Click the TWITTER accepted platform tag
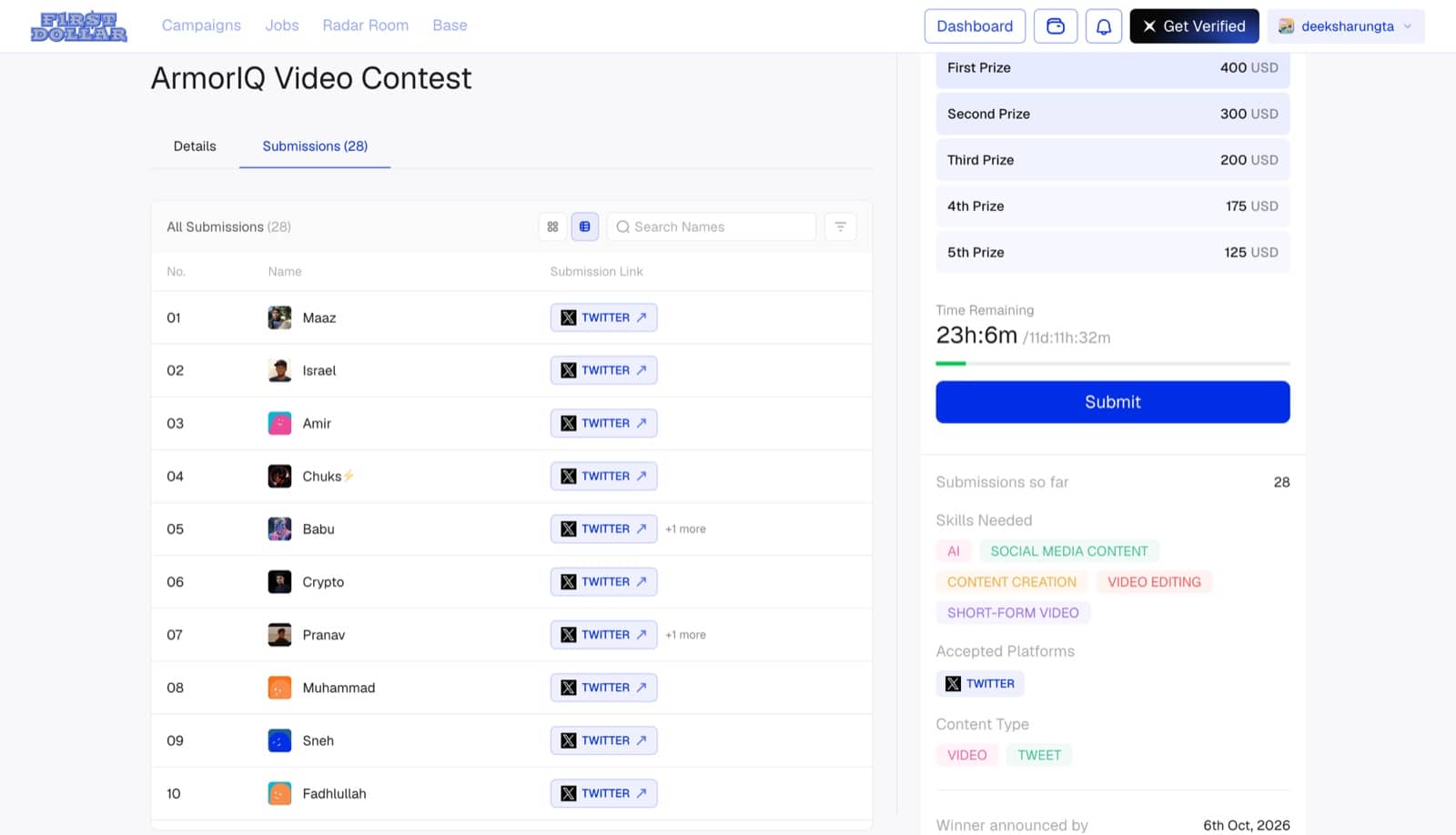The height and width of the screenshot is (835, 1456). coord(980,684)
